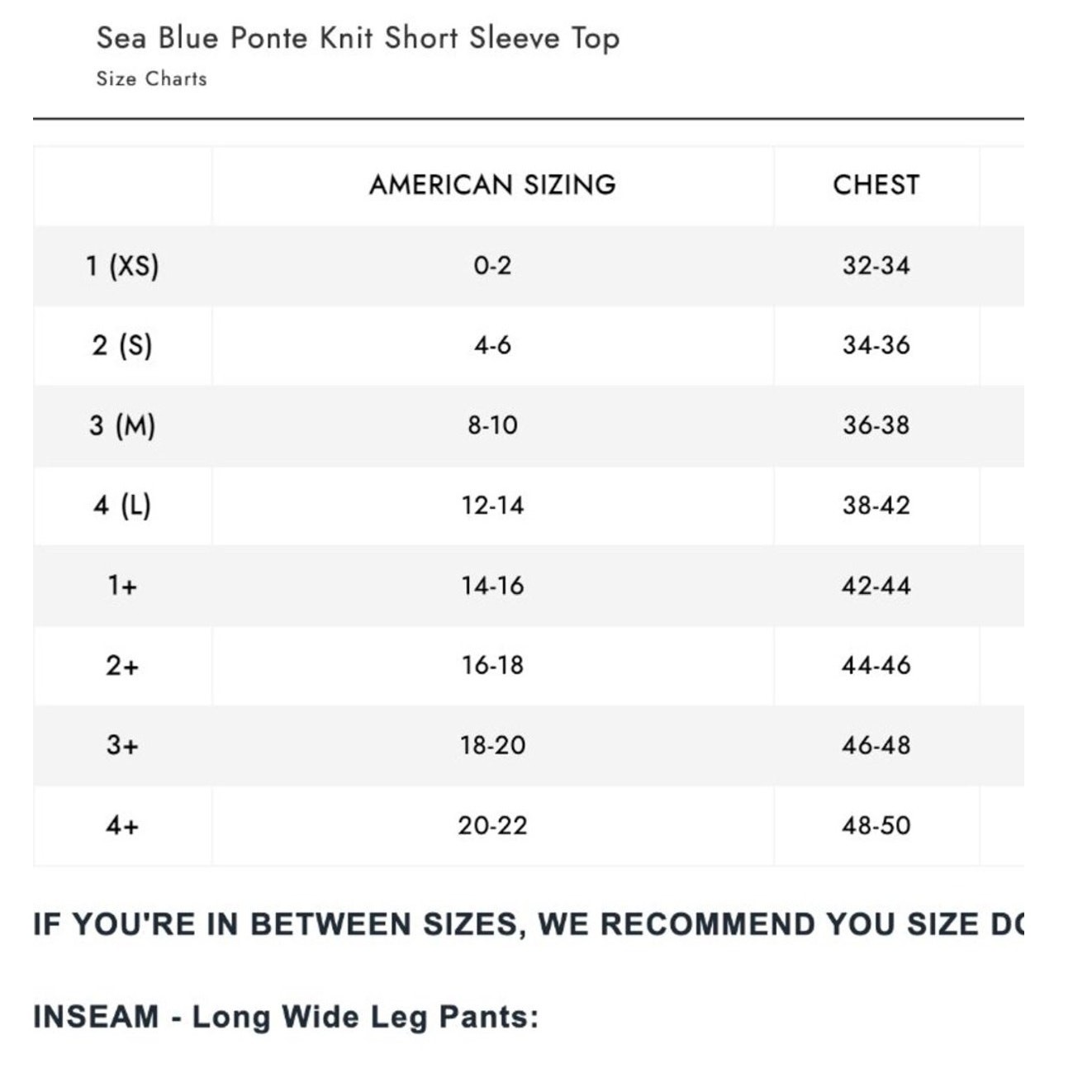This screenshot has height=1092, width=1092.
Task: Select the Size Charts subtitle
Action: tap(151, 78)
